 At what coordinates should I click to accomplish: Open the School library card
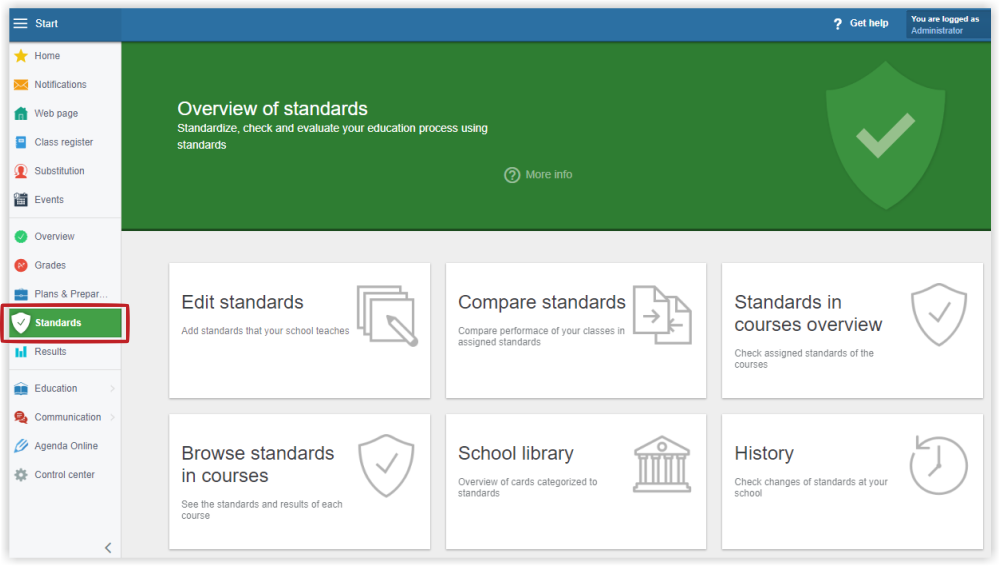[575, 481]
